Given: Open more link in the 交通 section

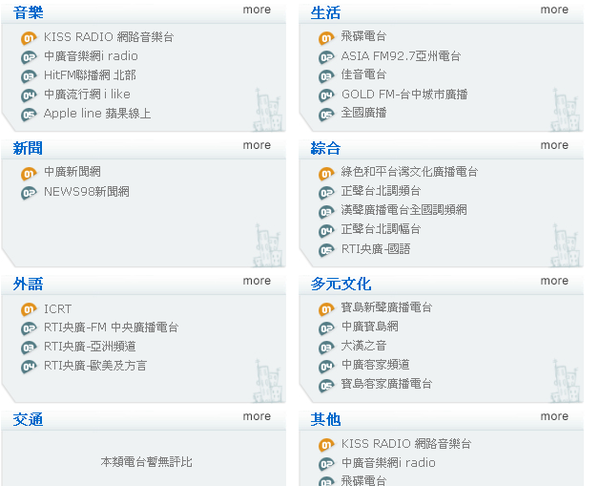Looking at the screenshot, I should pyautogui.click(x=257, y=416).
